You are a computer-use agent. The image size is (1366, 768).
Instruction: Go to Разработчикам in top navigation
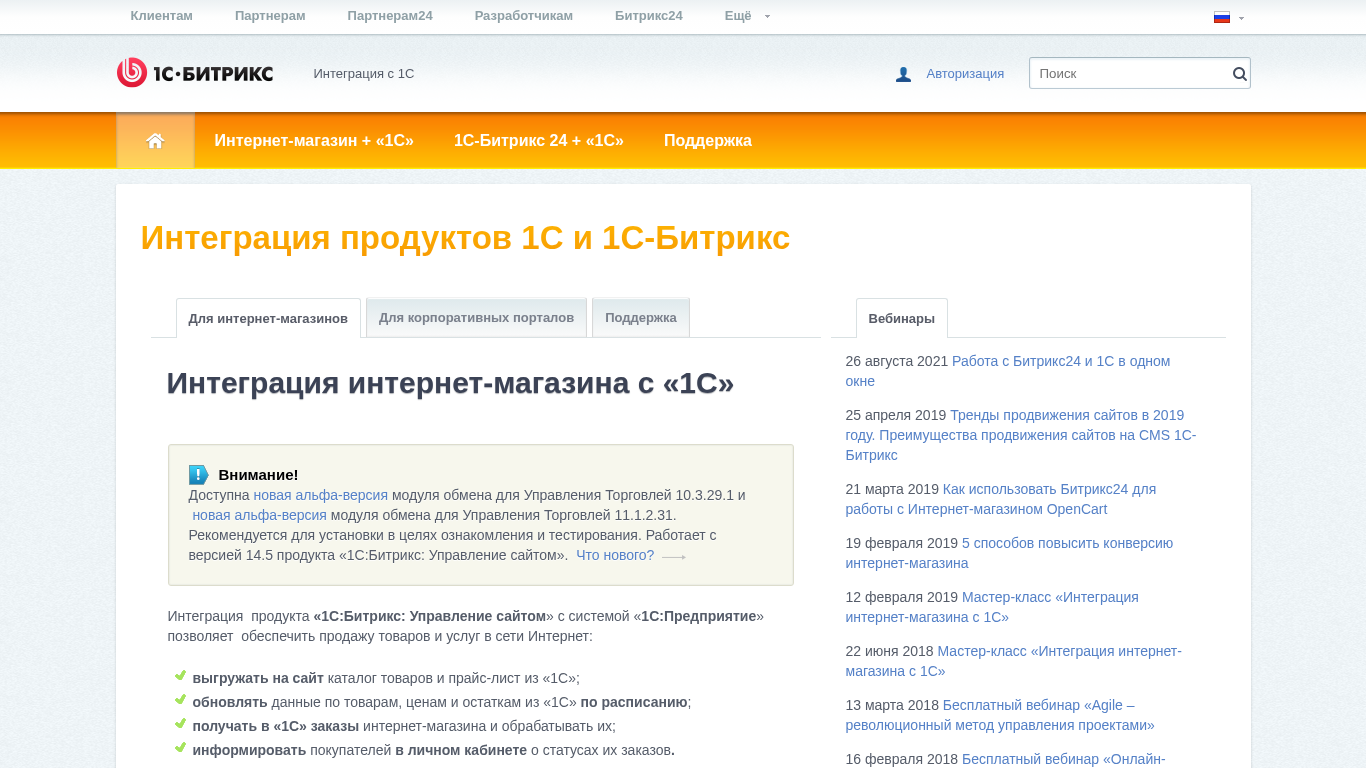pos(523,16)
